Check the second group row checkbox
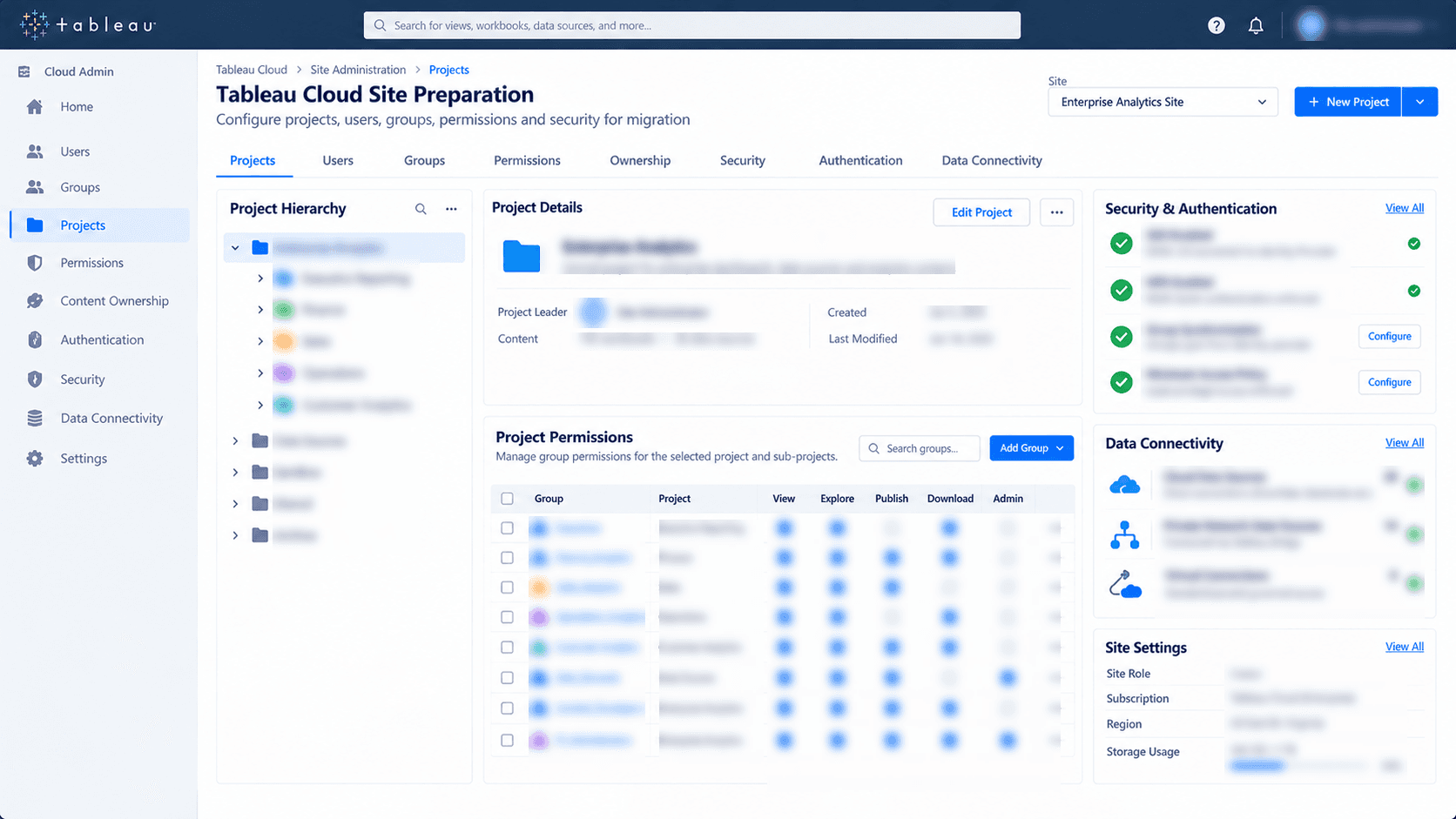Image resolution: width=1456 pixels, height=819 pixels. 507,558
